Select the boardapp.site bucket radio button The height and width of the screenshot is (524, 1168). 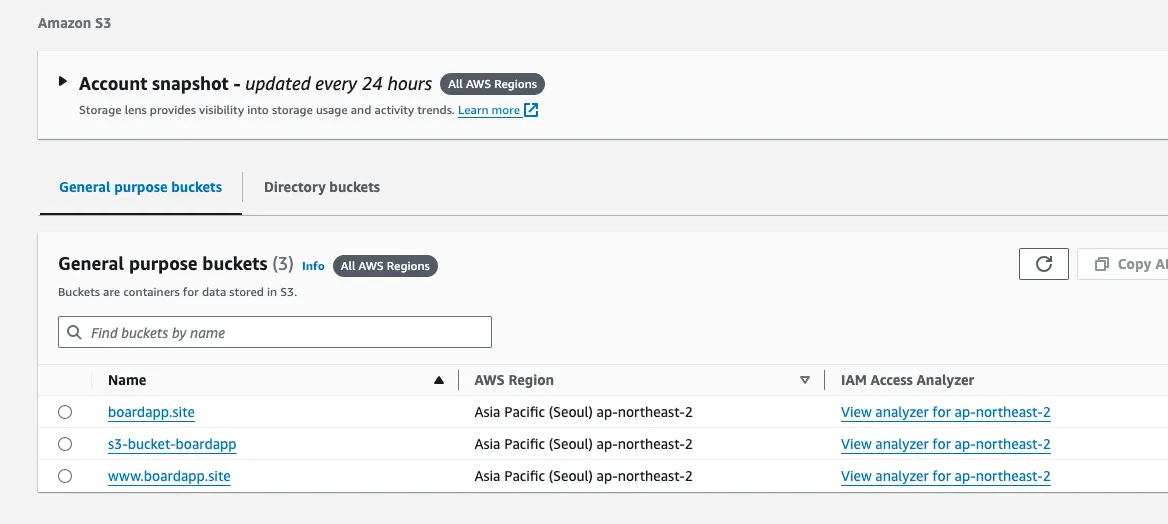(65, 412)
